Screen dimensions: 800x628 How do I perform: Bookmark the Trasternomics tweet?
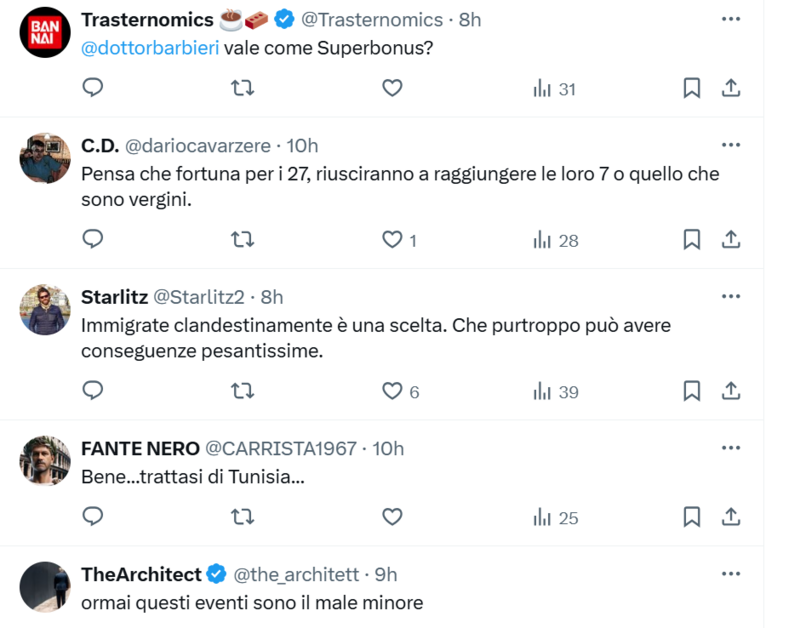(691, 89)
